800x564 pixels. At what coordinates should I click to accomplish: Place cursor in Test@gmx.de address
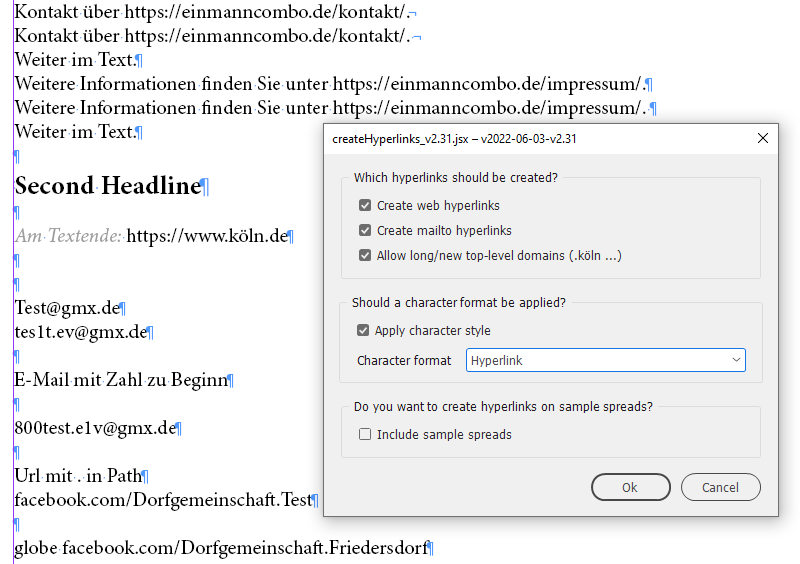click(67, 308)
